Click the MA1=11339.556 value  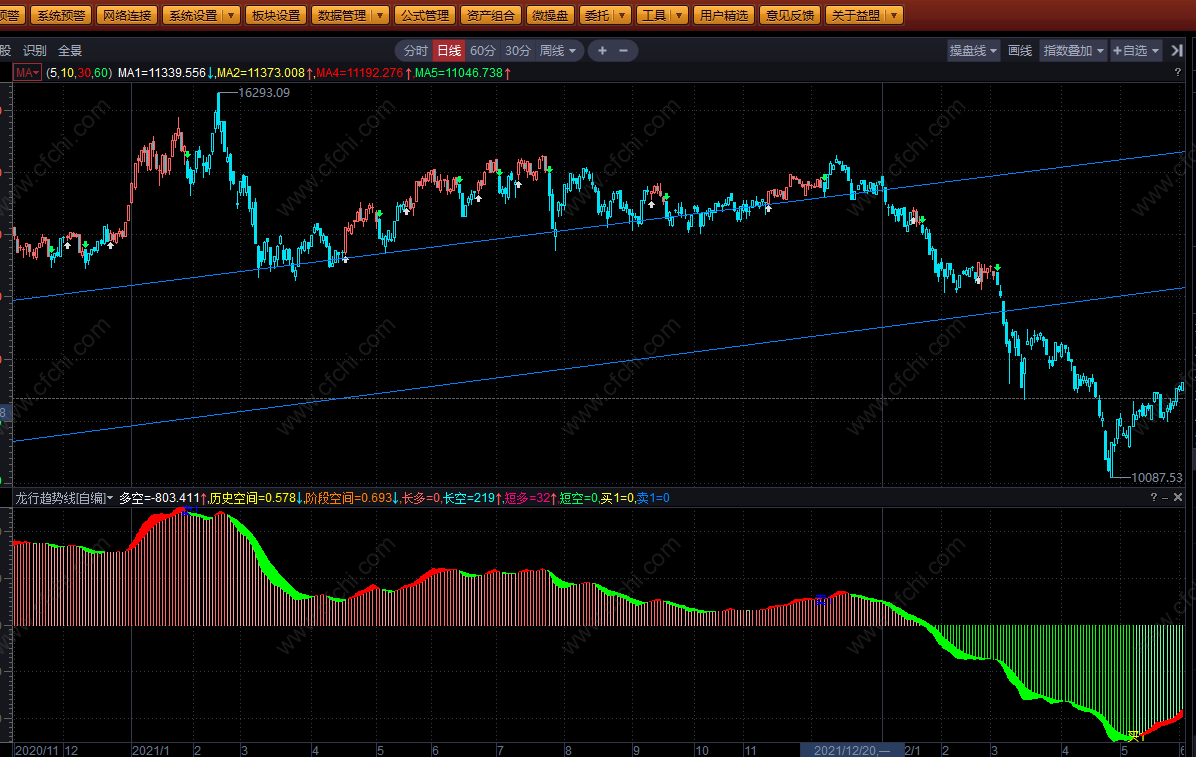point(162,72)
